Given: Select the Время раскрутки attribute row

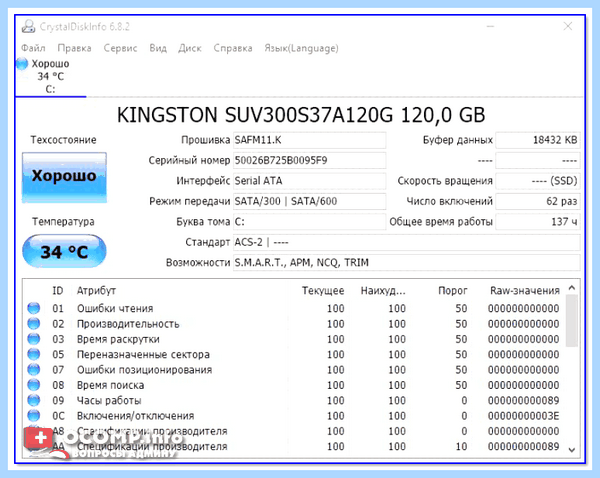Looking at the screenshot, I should click(295, 339).
